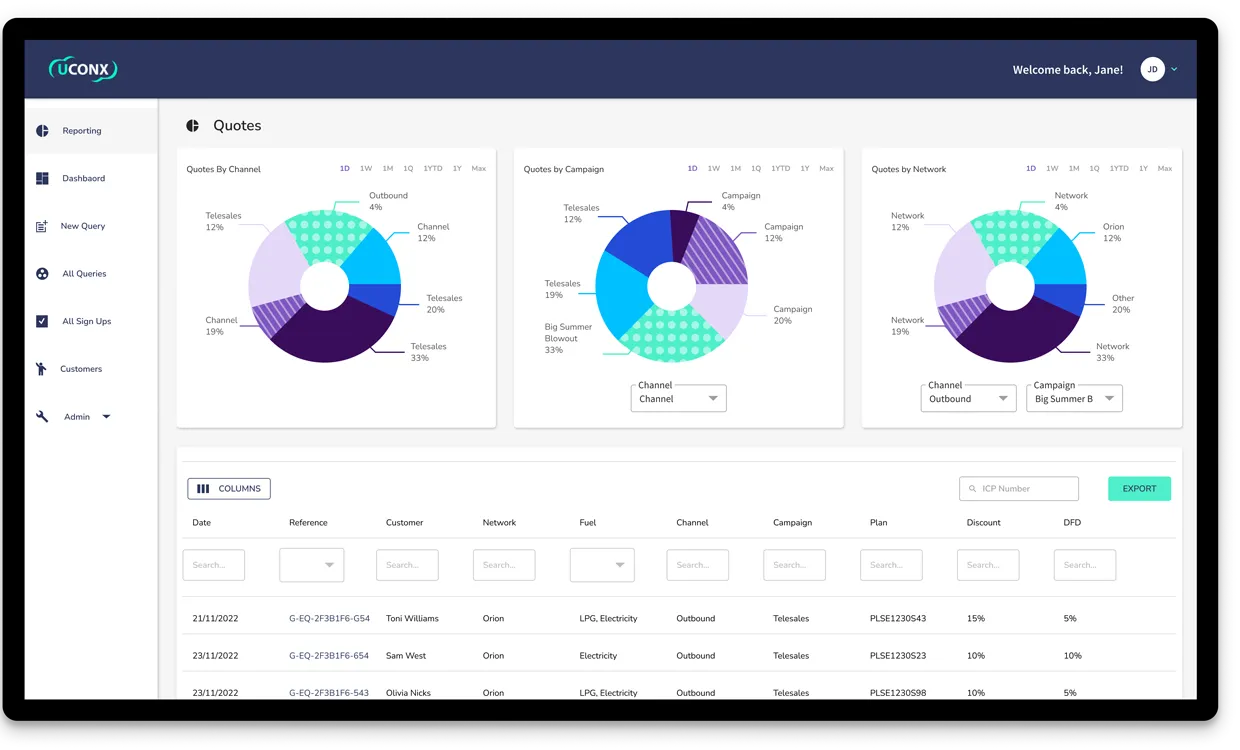Click the JD user avatar
Screen dimensions: 1240x750
1153,69
